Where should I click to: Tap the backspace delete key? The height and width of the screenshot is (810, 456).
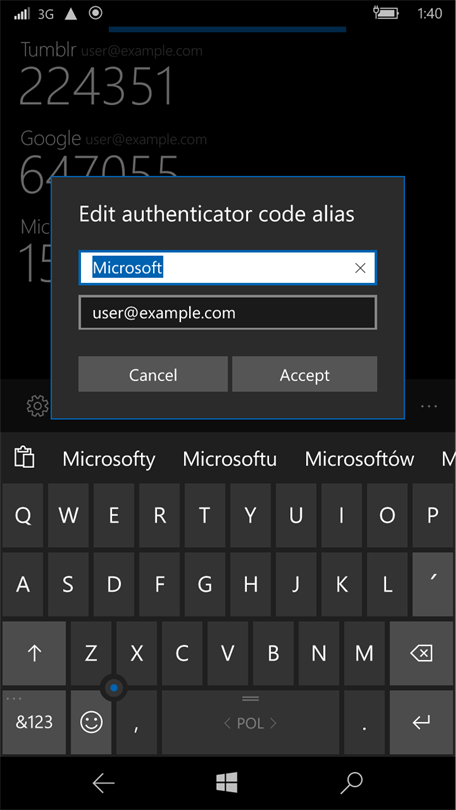[x=421, y=653]
